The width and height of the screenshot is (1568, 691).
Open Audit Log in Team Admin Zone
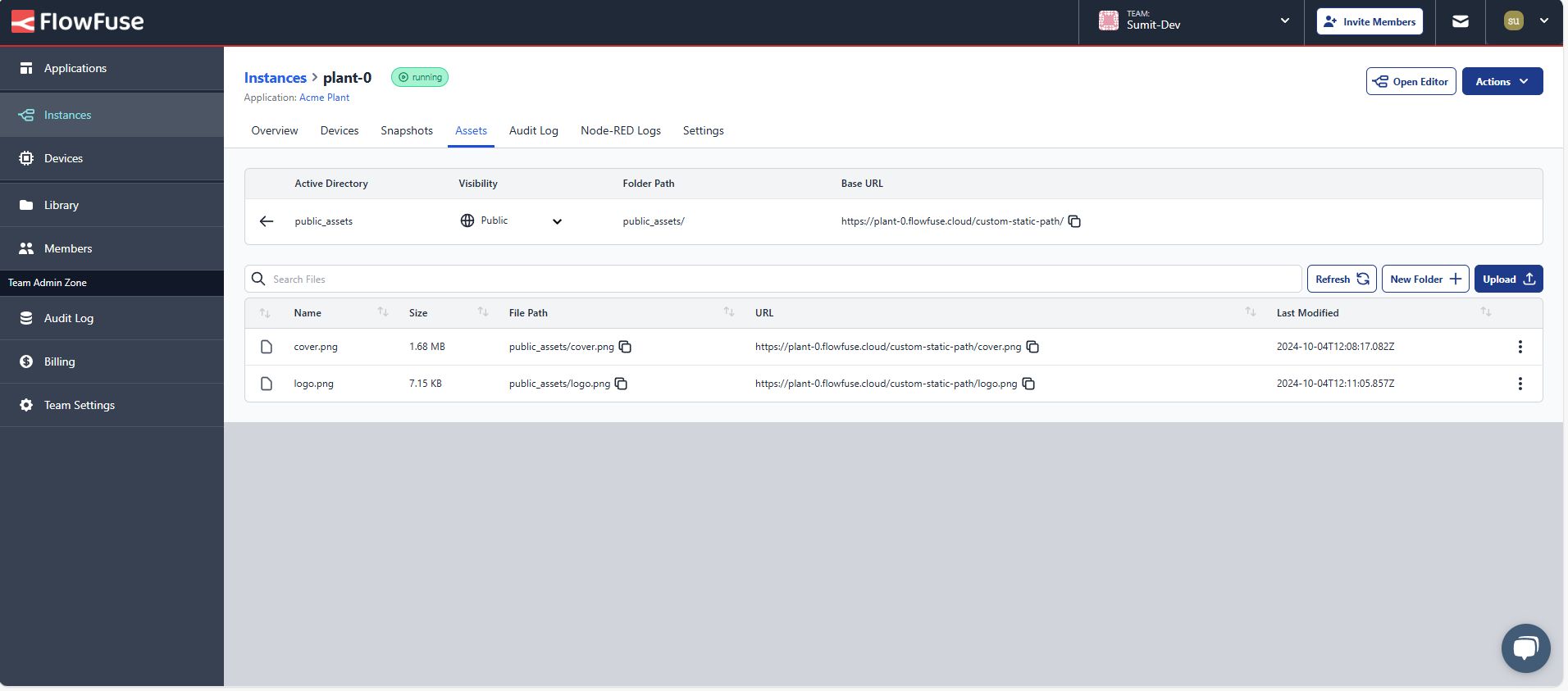tap(112, 318)
